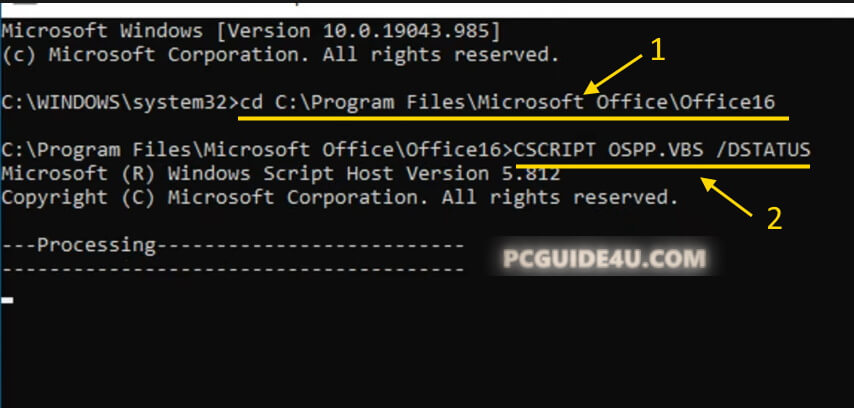Click the first "(c) Microsoft Corporation" line

(281, 52)
